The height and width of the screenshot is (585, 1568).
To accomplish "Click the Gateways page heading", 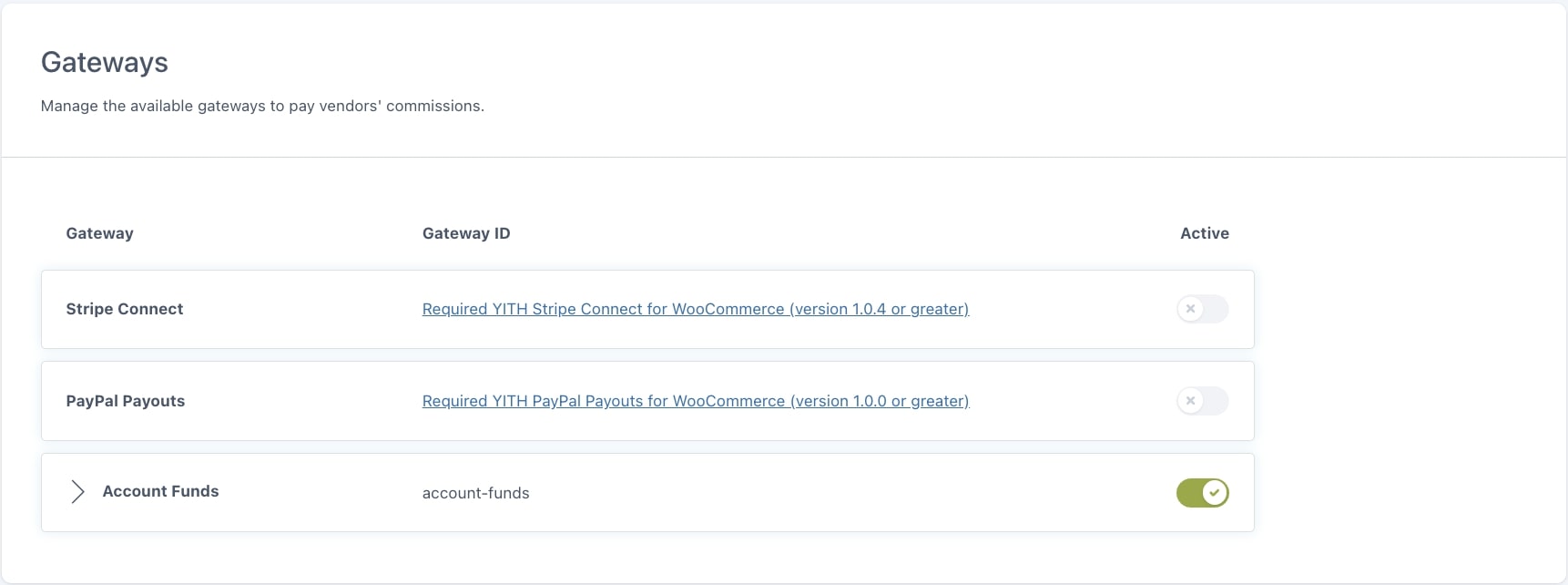I will click(x=105, y=62).
